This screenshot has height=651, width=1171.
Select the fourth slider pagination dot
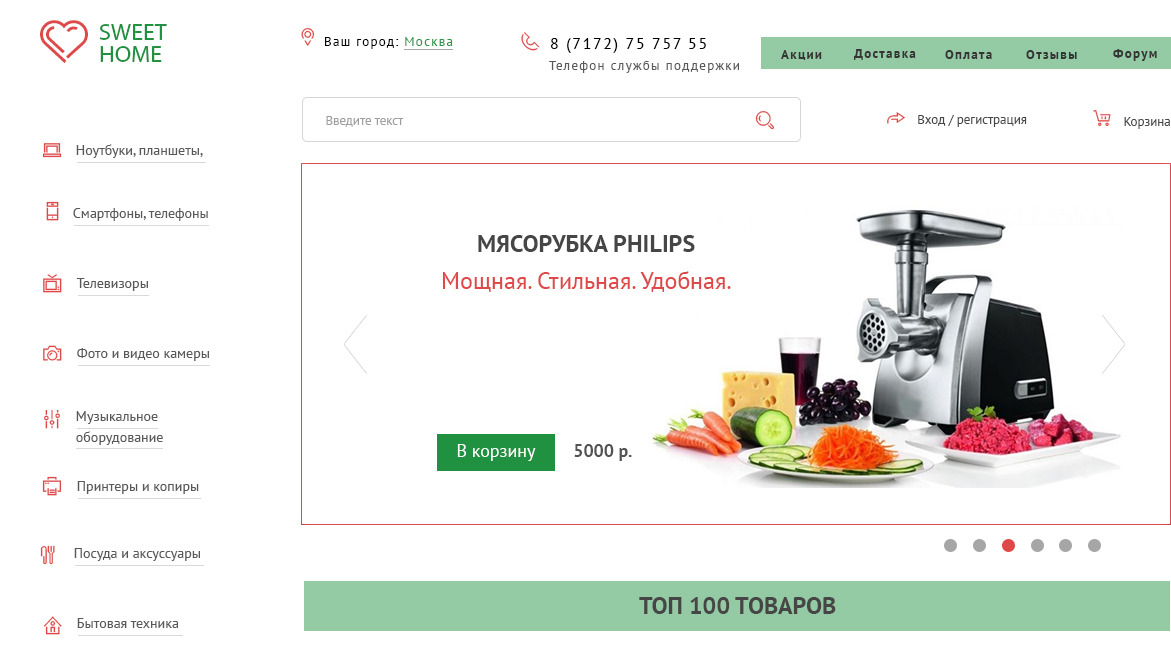(1037, 546)
